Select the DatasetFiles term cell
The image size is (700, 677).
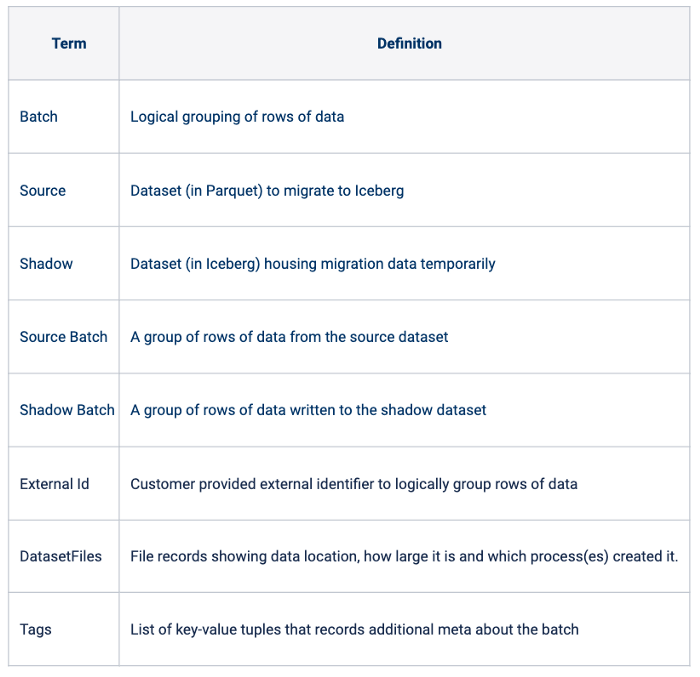61,556
